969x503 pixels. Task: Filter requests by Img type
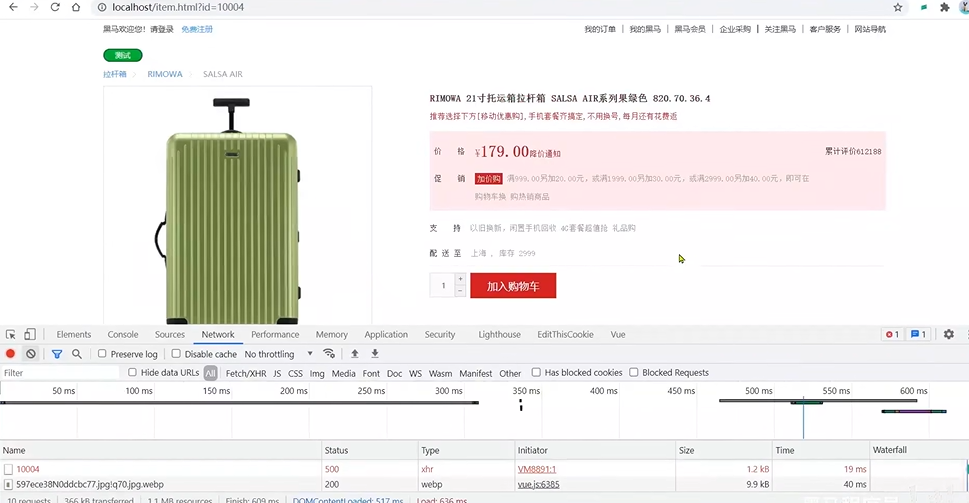317,373
